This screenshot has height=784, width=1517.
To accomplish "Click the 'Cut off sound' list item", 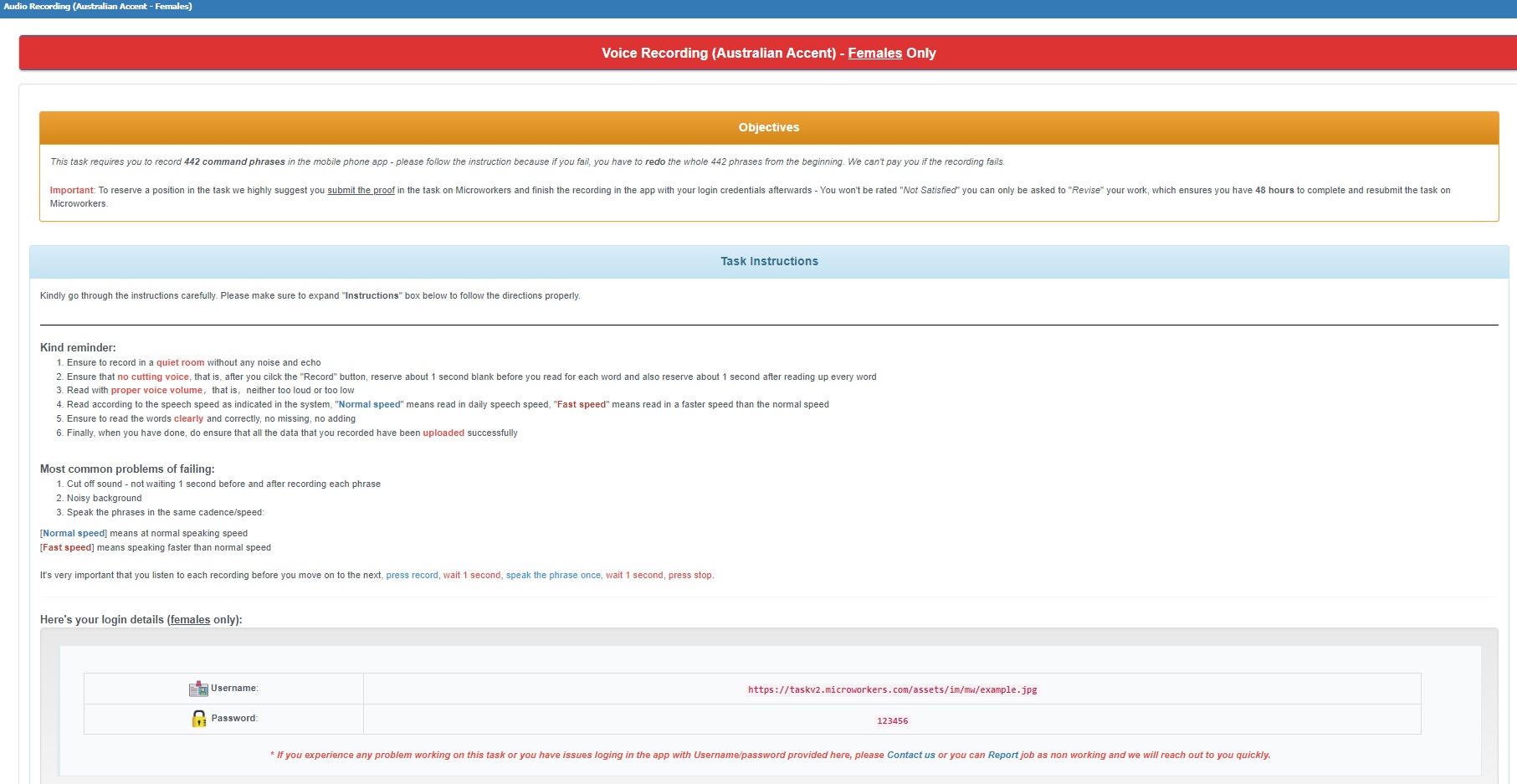I will (x=223, y=484).
